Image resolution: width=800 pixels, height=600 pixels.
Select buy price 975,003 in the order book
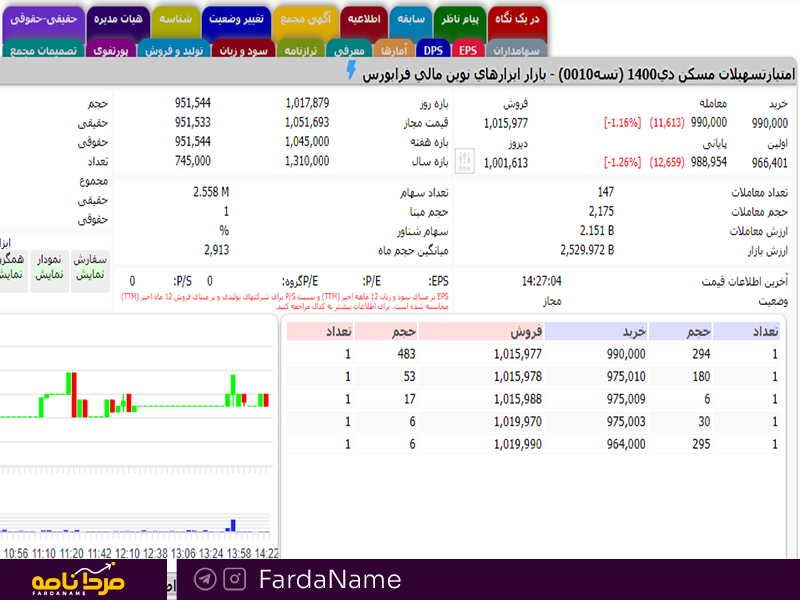(x=626, y=421)
